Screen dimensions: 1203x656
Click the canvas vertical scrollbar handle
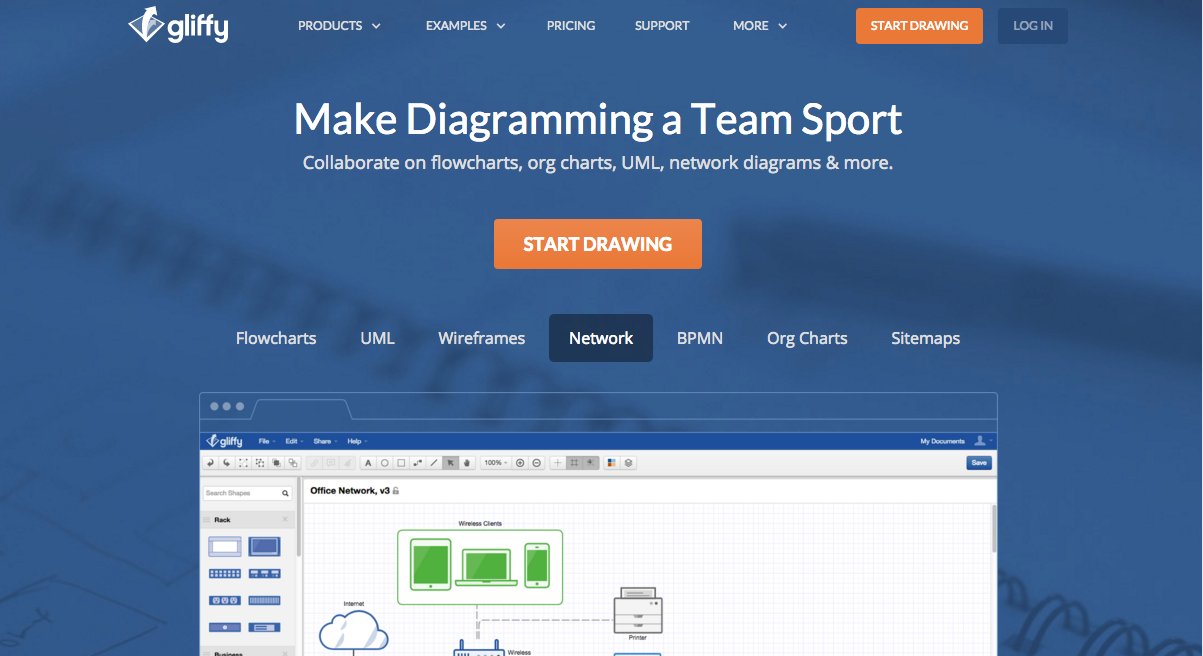click(993, 529)
